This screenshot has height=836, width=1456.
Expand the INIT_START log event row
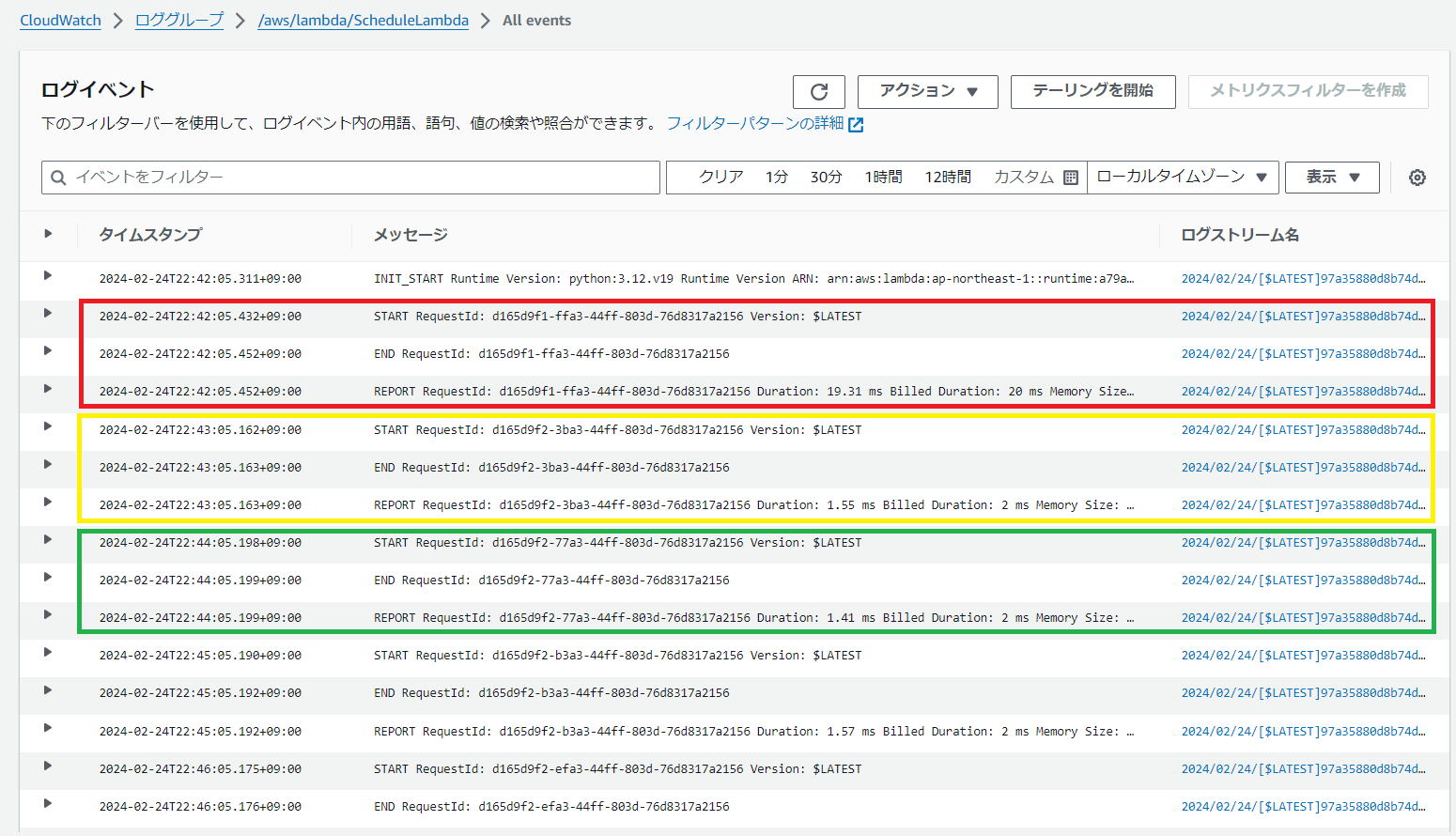pyautogui.click(x=48, y=276)
